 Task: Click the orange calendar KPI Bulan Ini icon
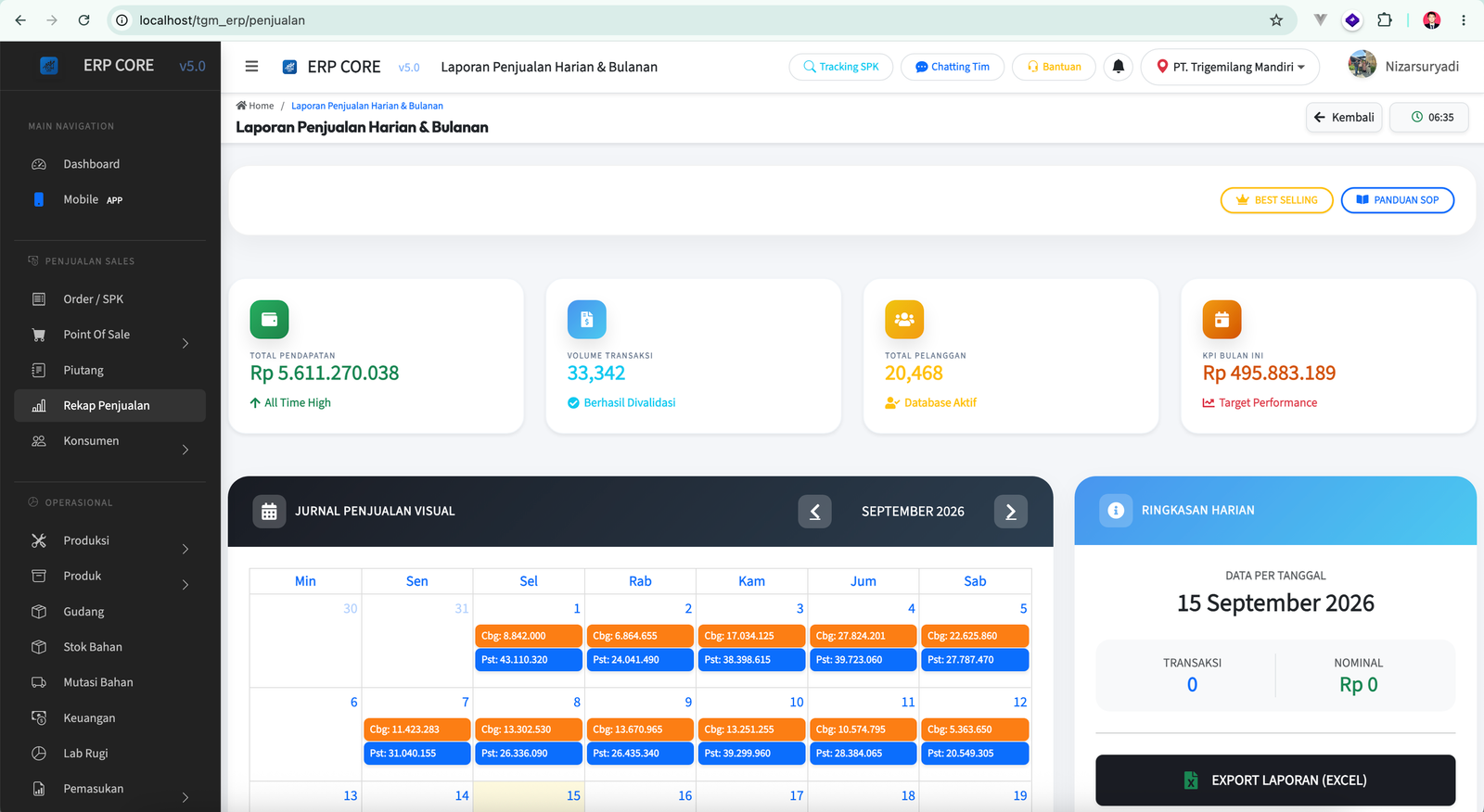click(x=1222, y=320)
